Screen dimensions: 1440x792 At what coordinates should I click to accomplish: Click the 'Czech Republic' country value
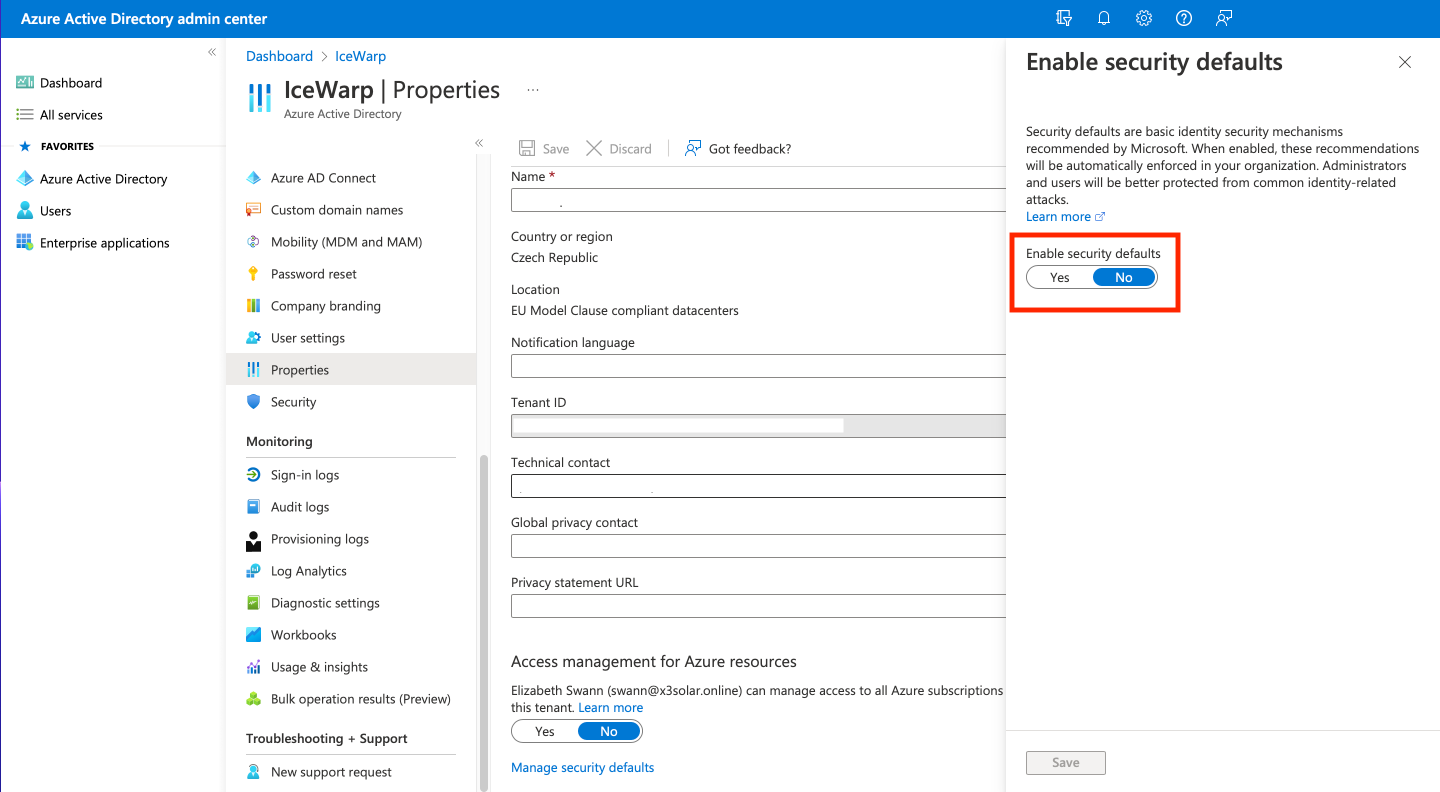click(x=554, y=257)
